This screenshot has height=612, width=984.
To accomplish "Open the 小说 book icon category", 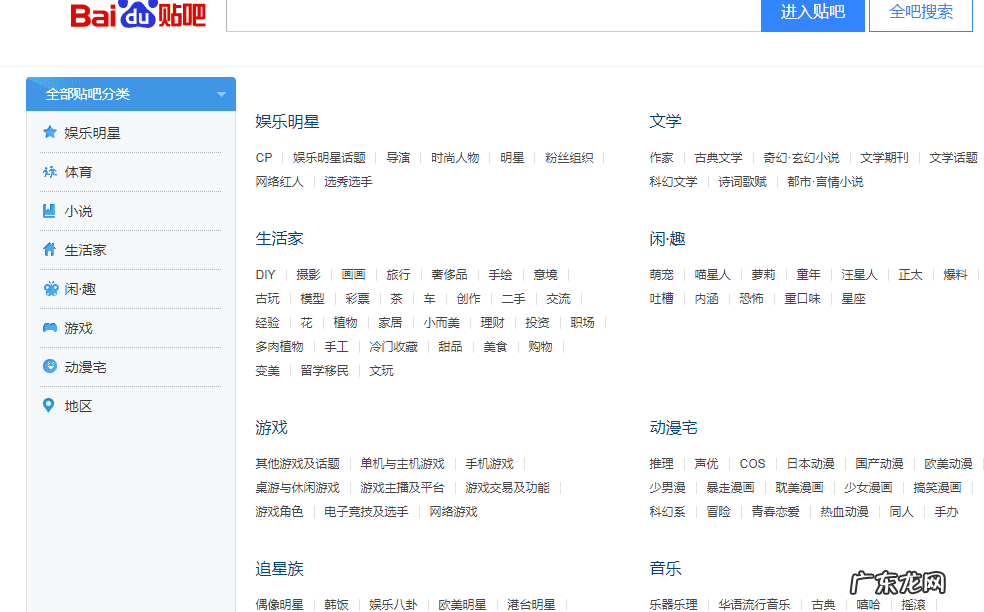I will (47, 210).
